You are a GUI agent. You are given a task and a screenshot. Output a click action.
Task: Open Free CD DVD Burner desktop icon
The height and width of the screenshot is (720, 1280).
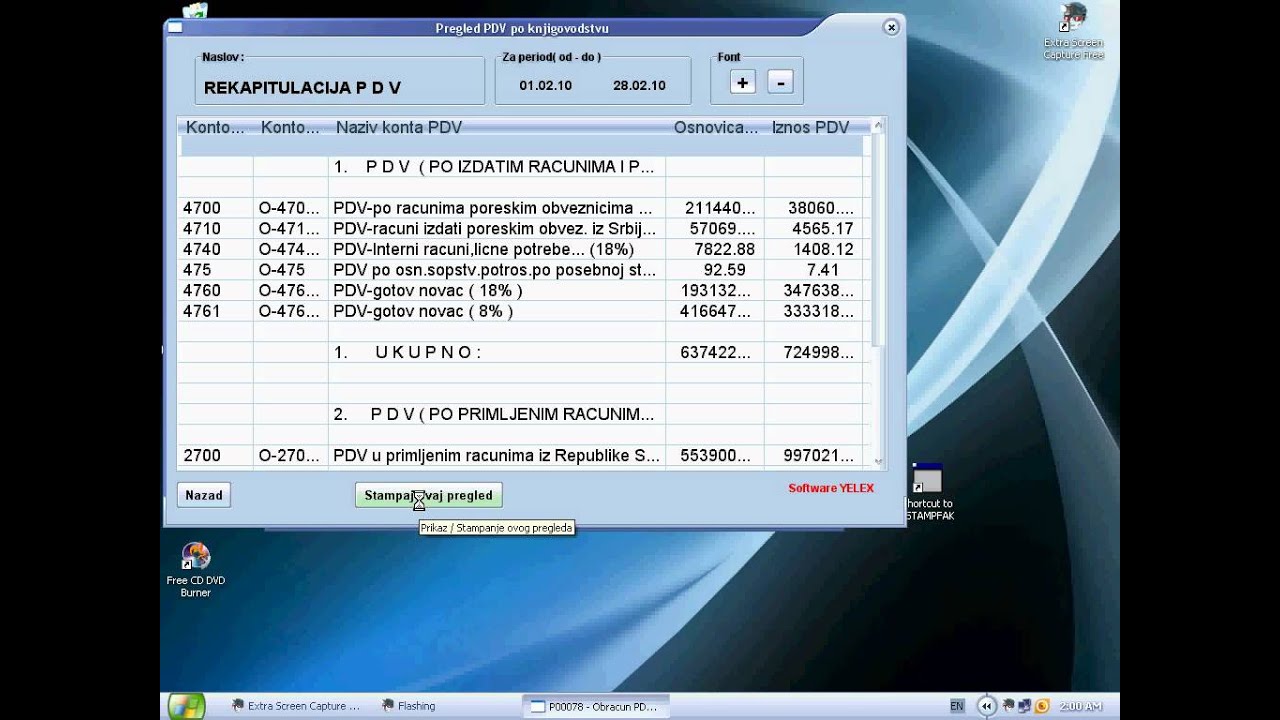[x=195, y=570]
